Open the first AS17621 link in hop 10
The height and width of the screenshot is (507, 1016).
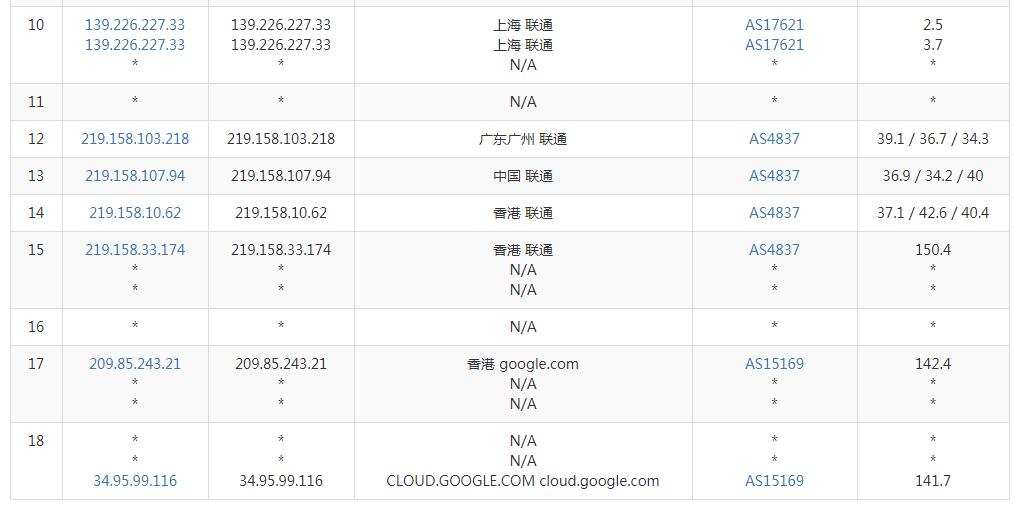click(774, 24)
